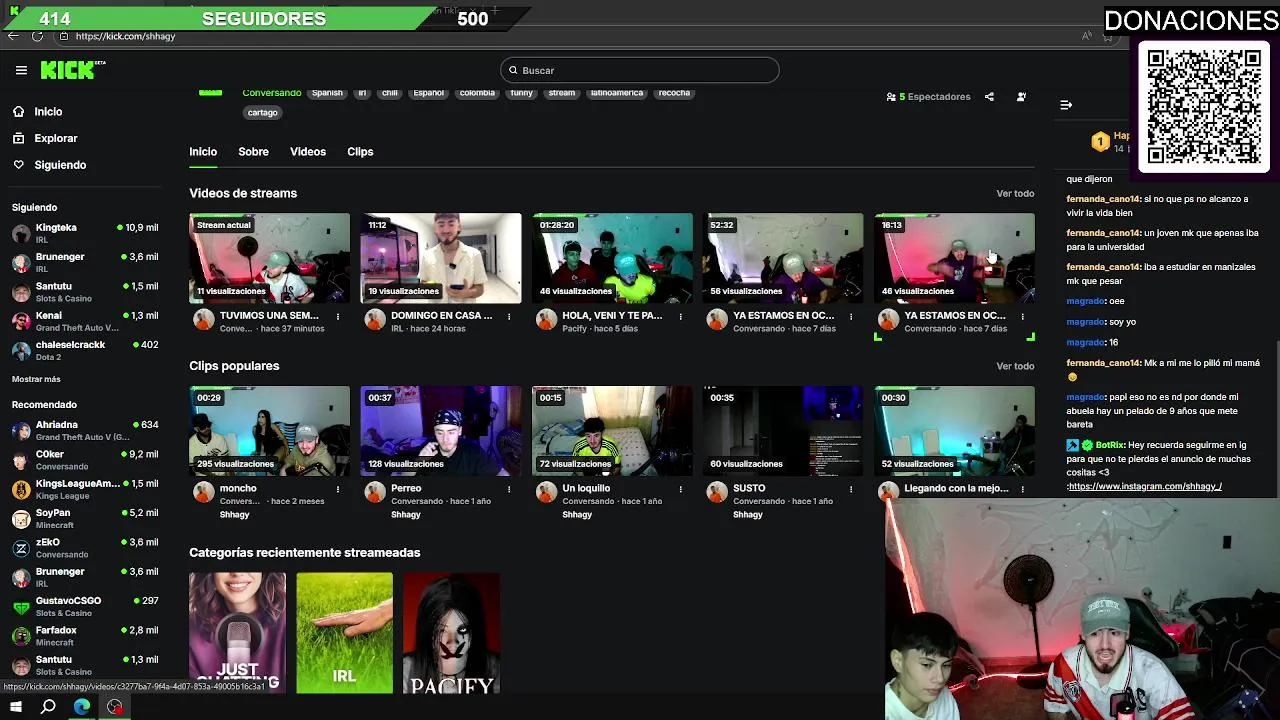Viewport: 1280px width, 720px height.
Task: Open the hamburger menu beside Kick logo
Action: tap(21, 70)
